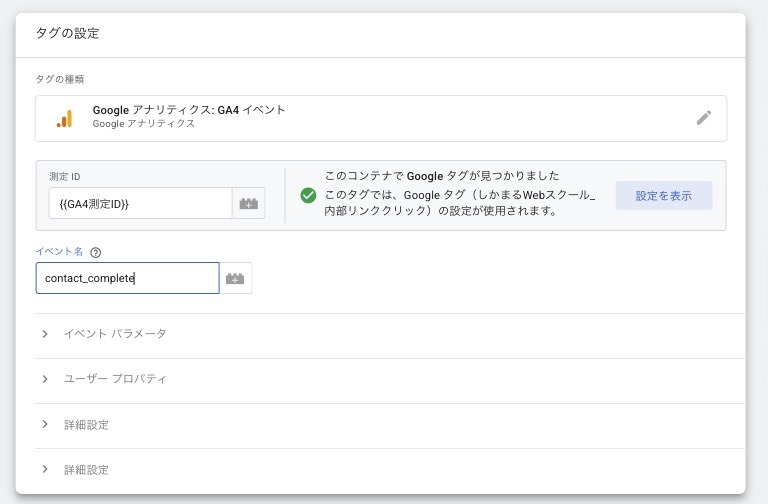Click the pencil edit icon for tag type
The image size is (768, 504).
(704, 118)
